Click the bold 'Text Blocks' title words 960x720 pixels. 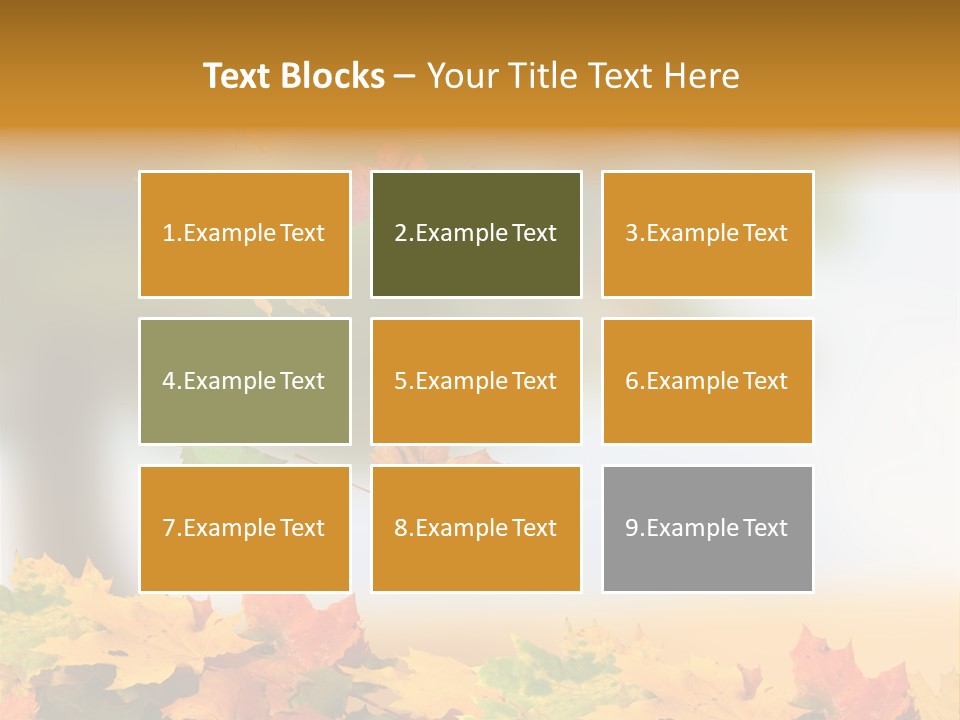[x=294, y=76]
